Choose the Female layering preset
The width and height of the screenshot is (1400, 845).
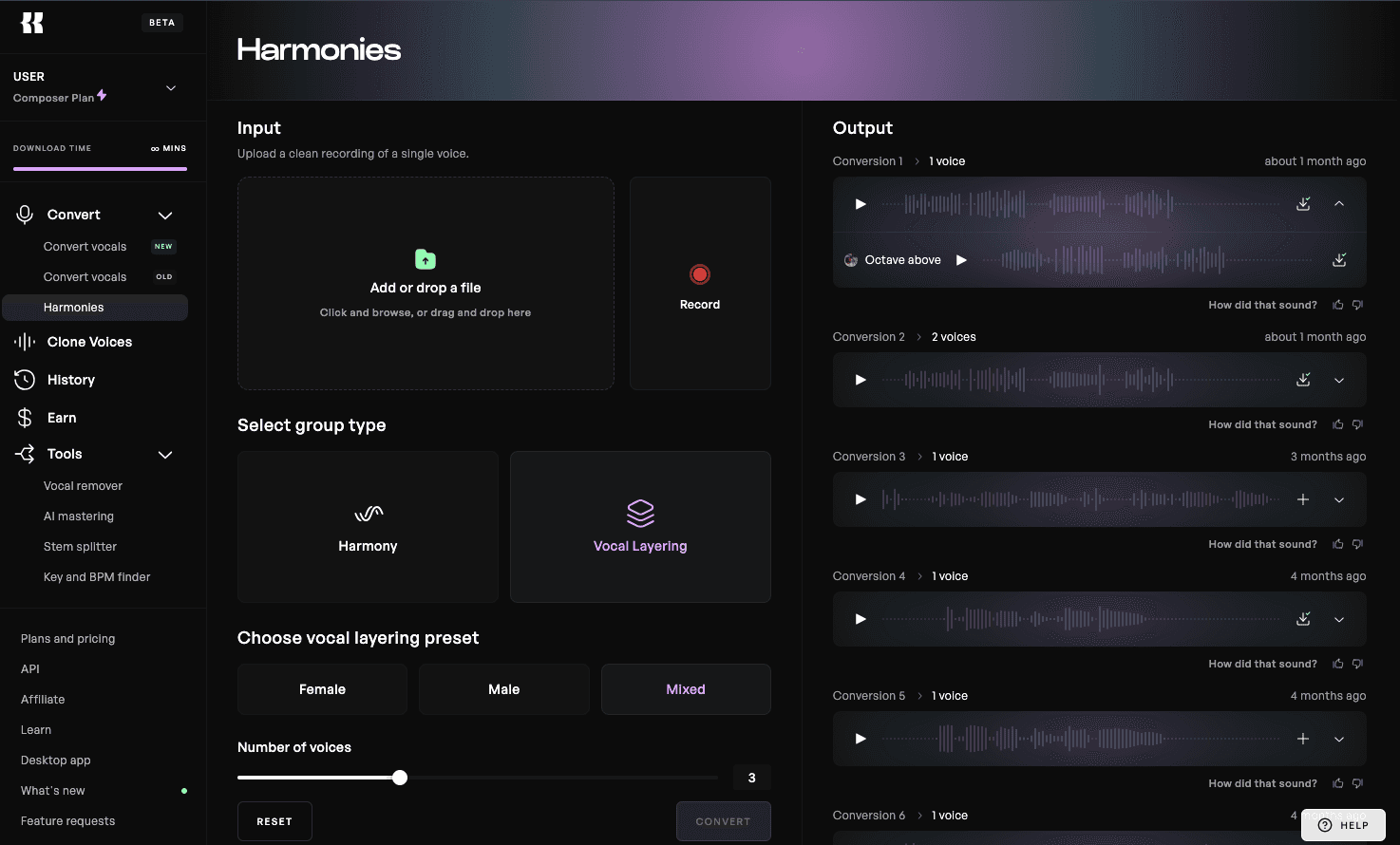tap(322, 689)
